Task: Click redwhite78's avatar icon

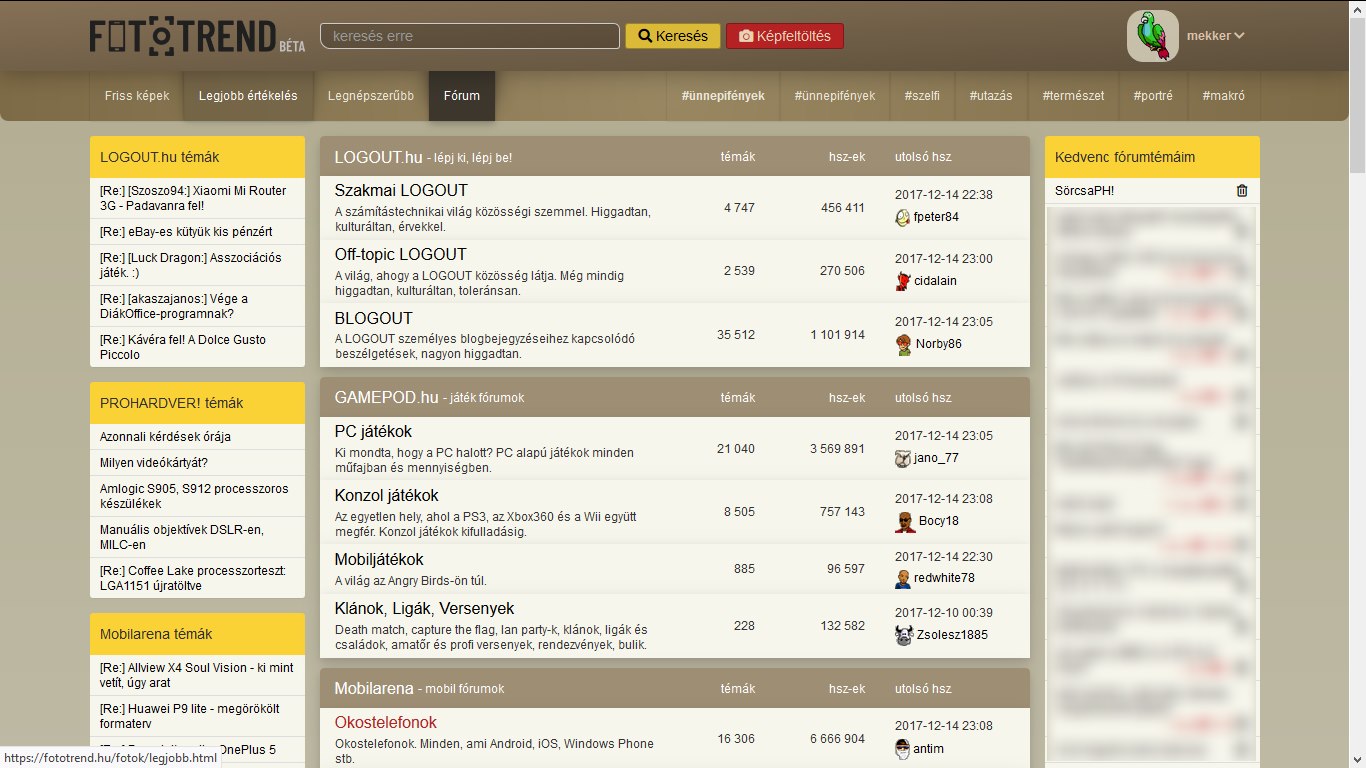Action: coord(903,578)
